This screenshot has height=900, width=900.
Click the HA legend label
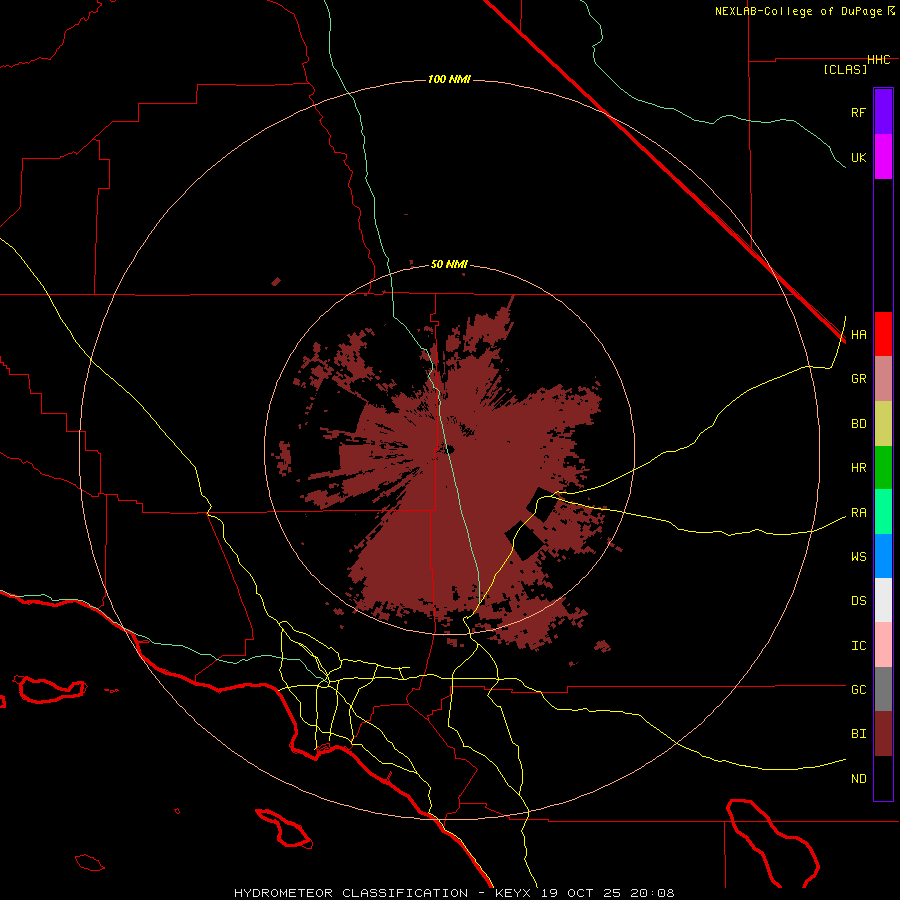click(x=858, y=335)
